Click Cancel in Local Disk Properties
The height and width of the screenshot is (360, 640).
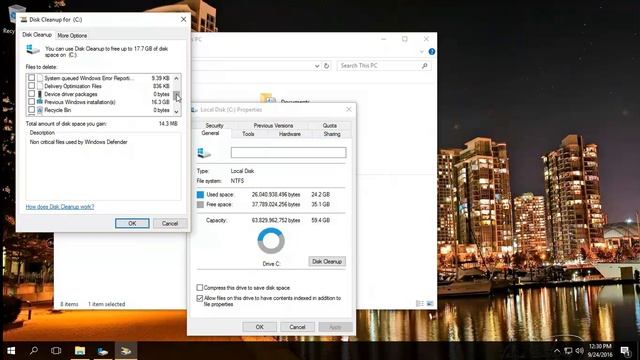tap(297, 327)
